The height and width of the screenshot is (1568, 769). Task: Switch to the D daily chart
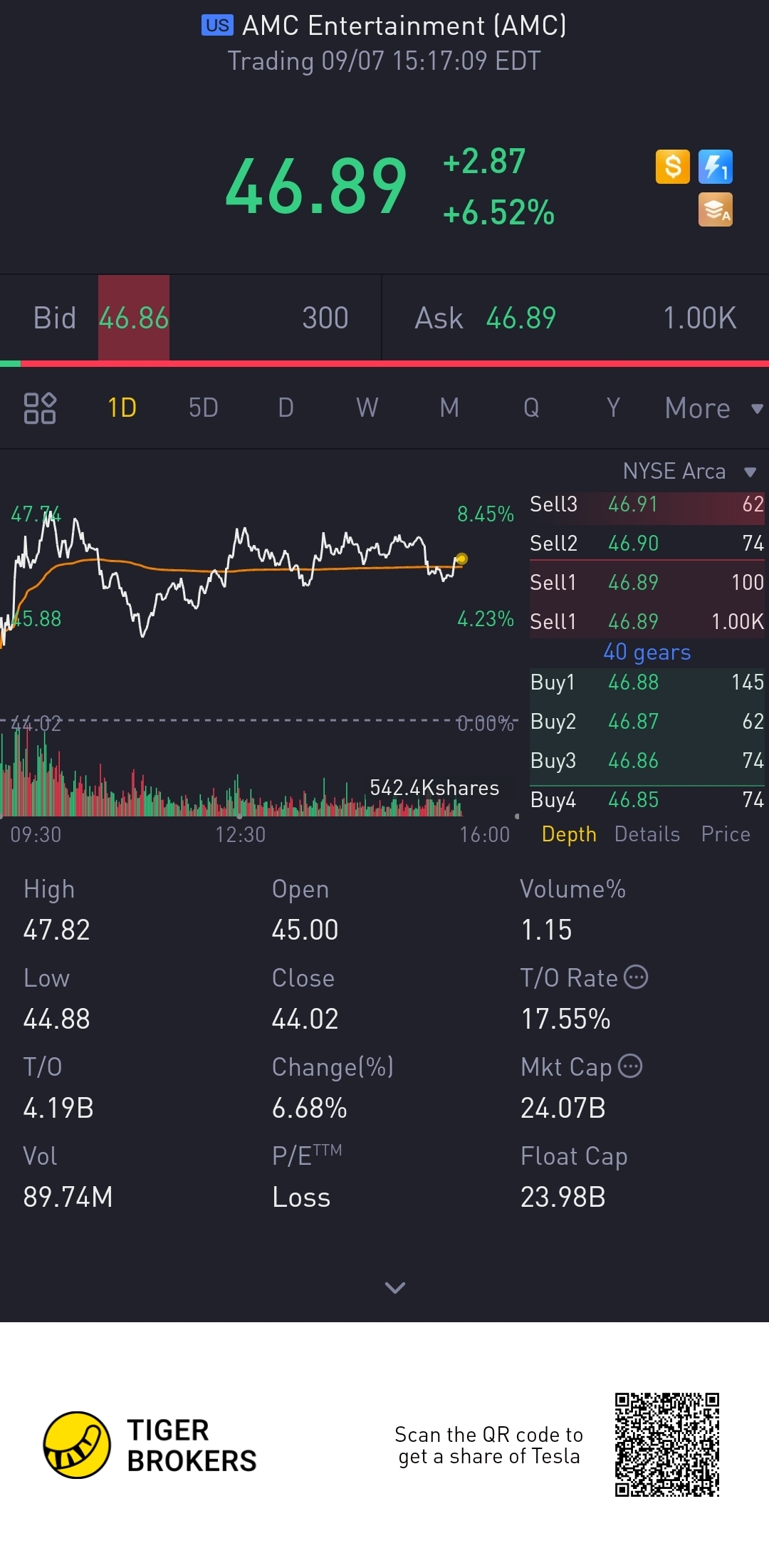tap(286, 408)
